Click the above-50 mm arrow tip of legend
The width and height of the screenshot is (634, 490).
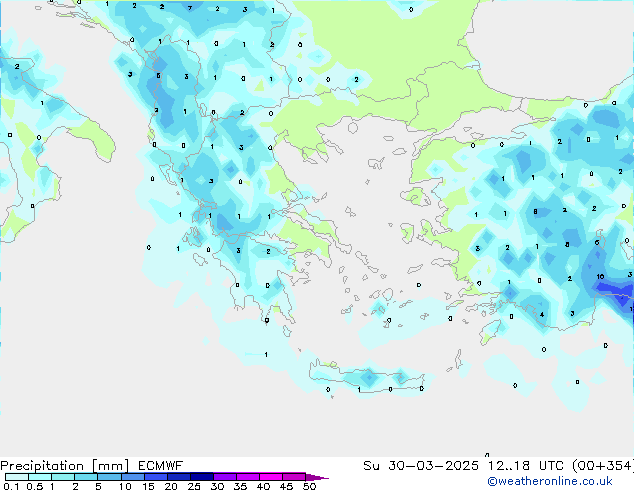click(x=317, y=477)
